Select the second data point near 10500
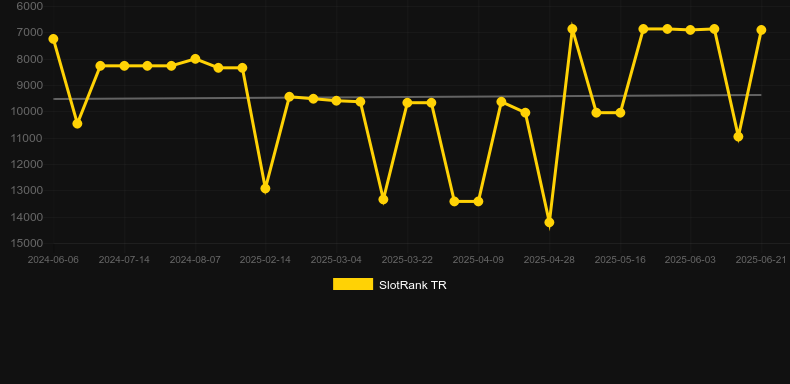 point(77,123)
